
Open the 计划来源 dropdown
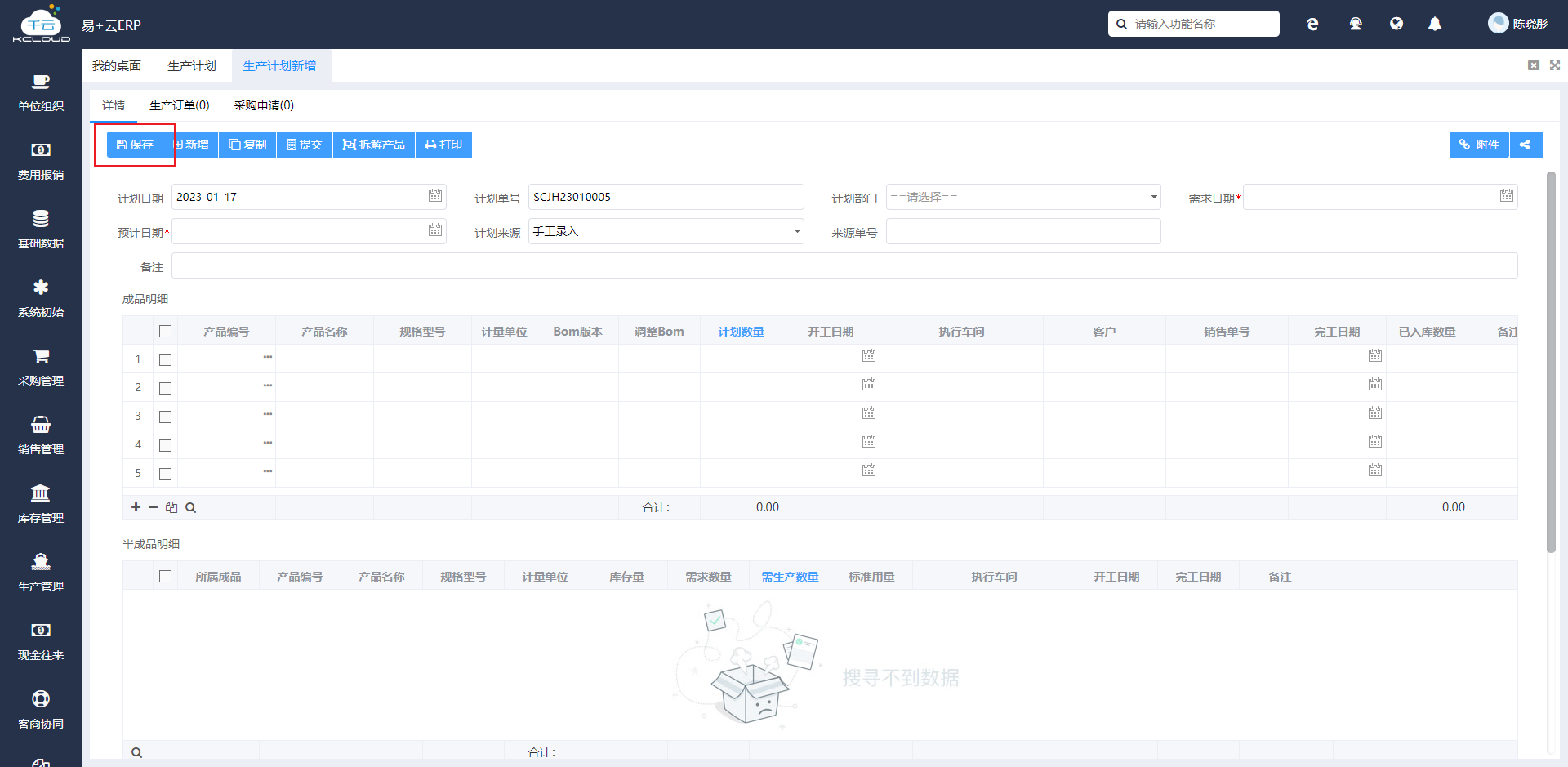[x=666, y=231]
